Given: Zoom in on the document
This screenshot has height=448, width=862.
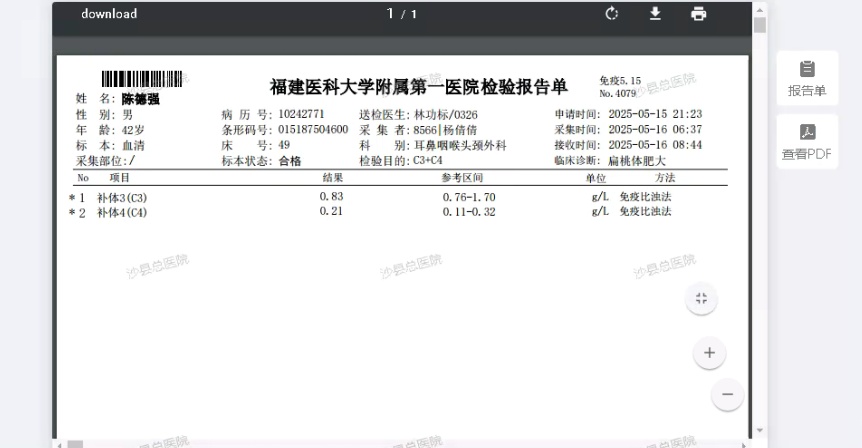Looking at the screenshot, I should point(709,352).
